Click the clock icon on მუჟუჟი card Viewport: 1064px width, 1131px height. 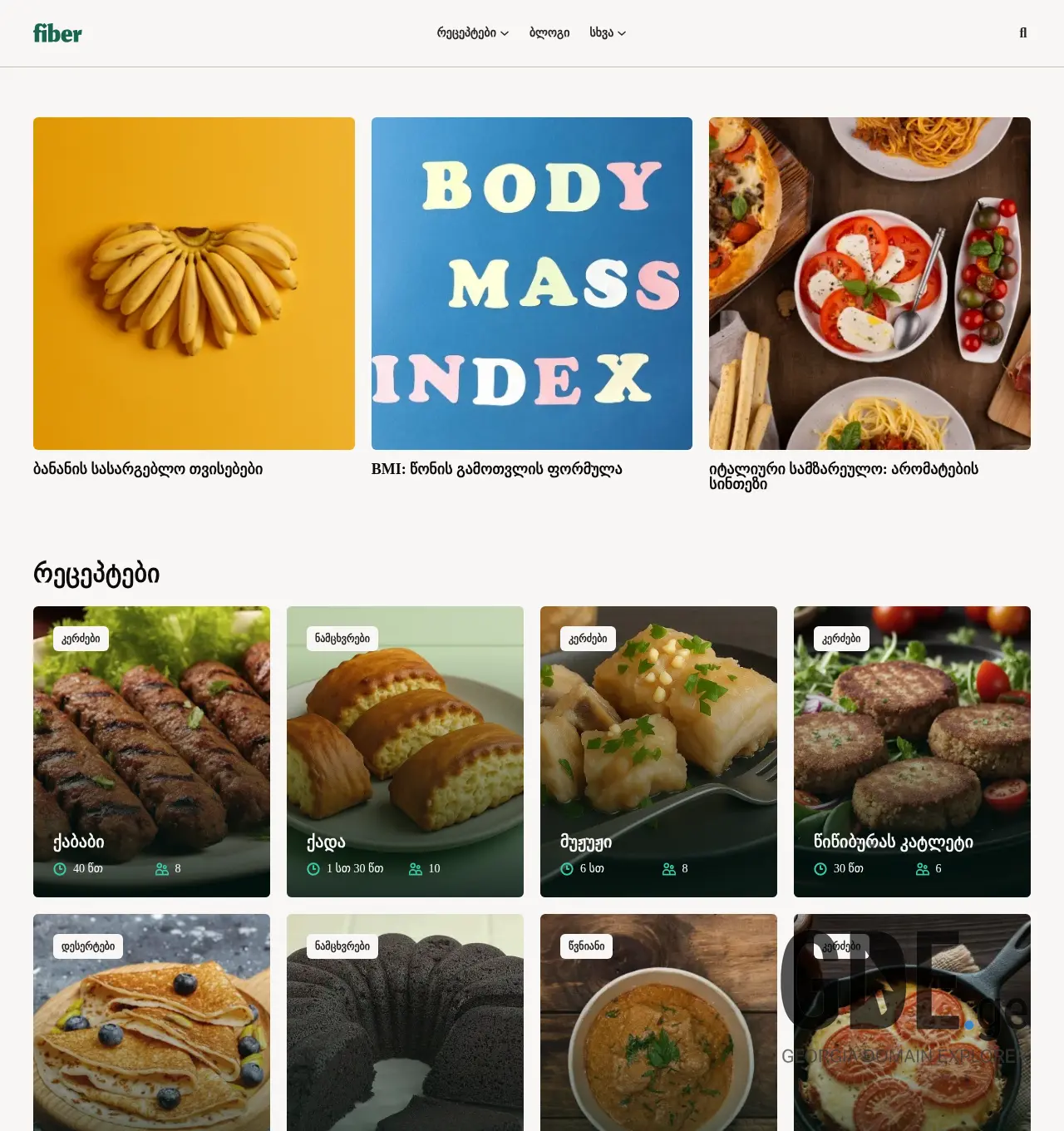[567, 869]
